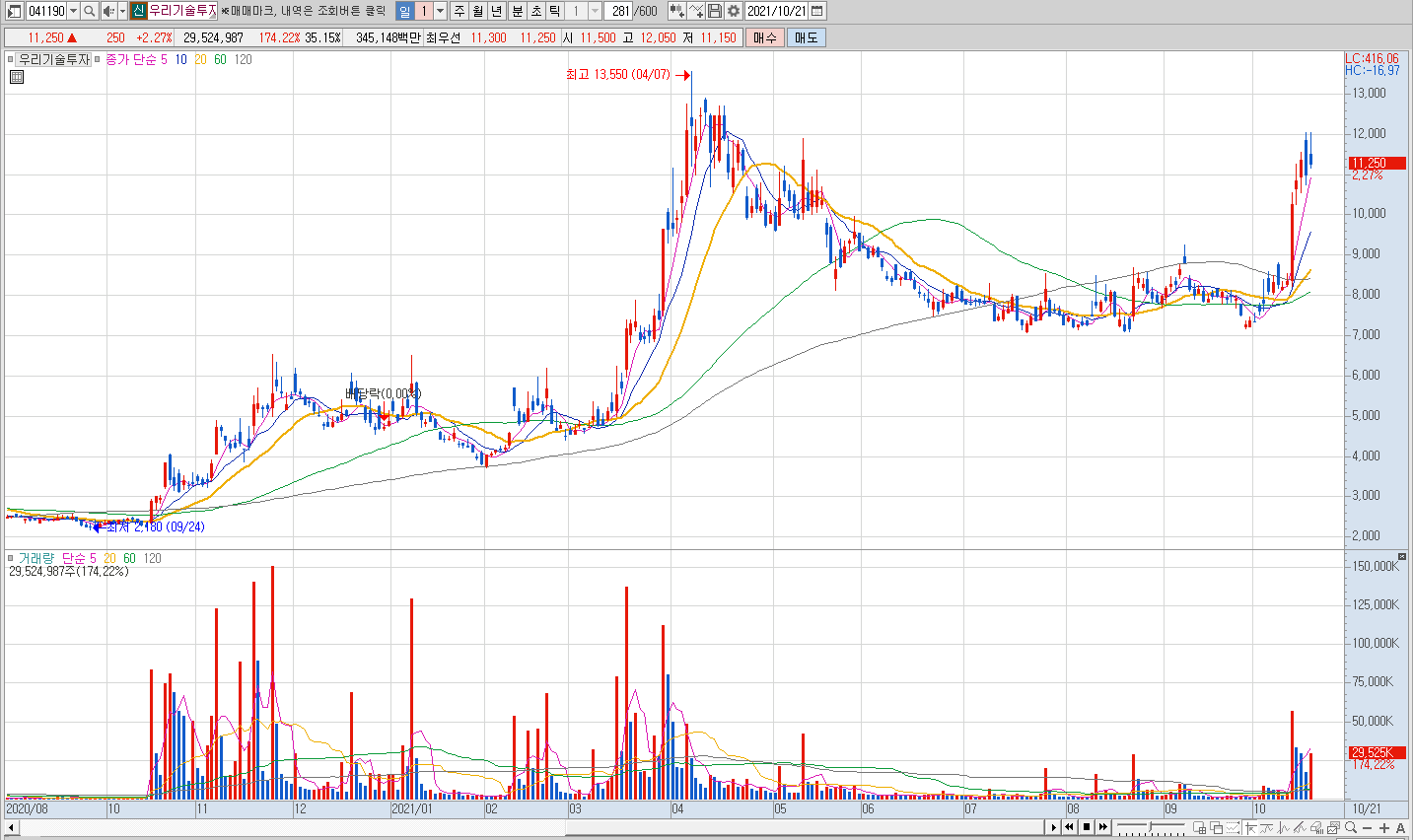
Task: Click the 거래량 volume indicator label
Action: (36, 558)
